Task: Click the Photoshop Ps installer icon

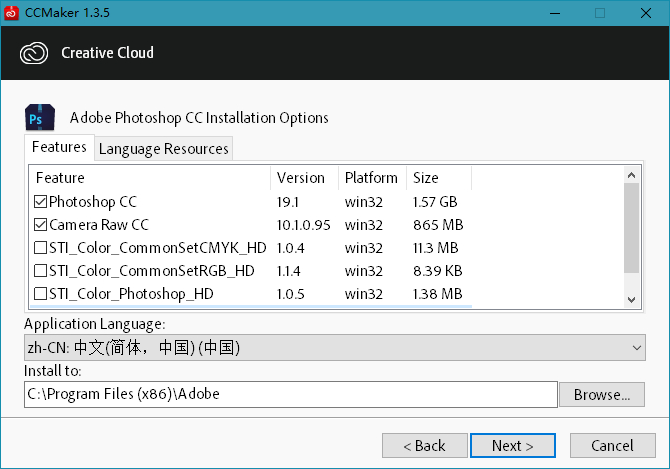Action: pos(40,117)
